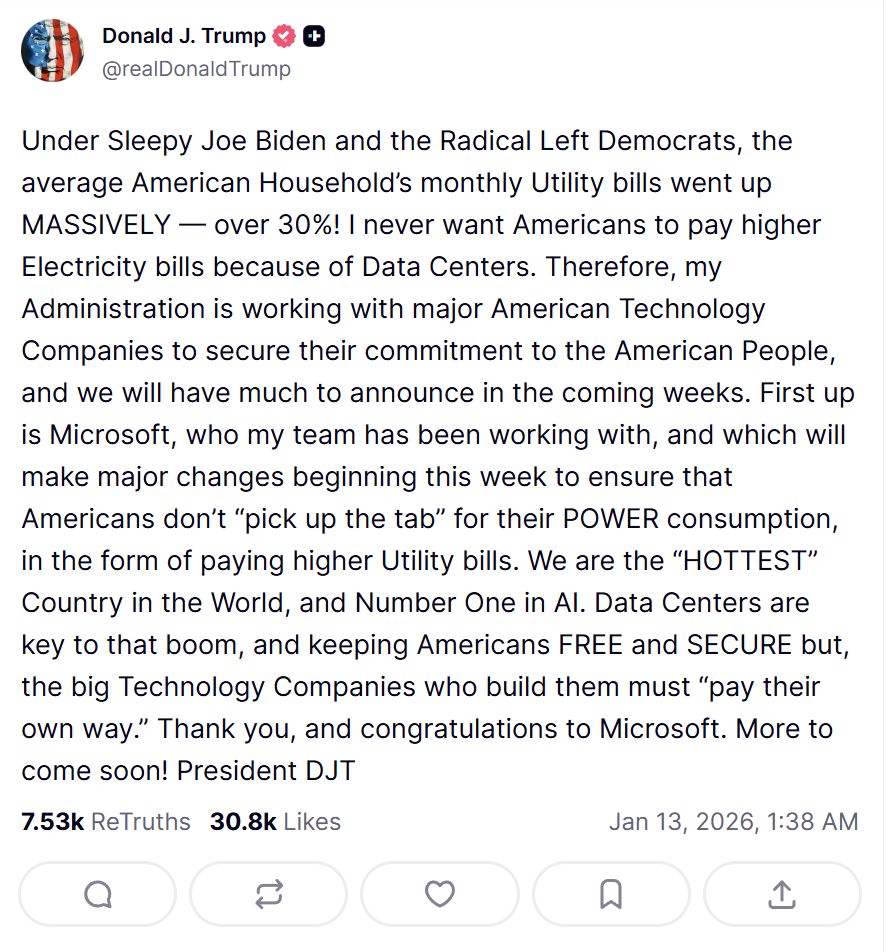The width and height of the screenshot is (889, 952).
Task: Open the Jan 13, 2026 timestamp link
Action: pyautogui.click(x=733, y=822)
